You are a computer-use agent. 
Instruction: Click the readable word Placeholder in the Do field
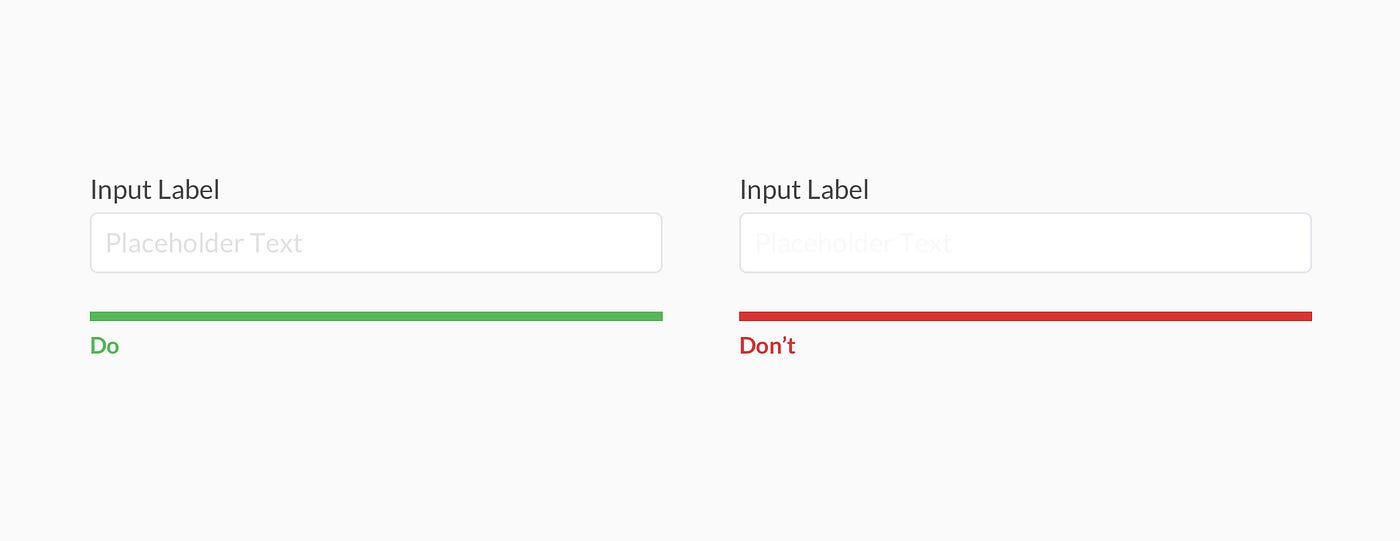point(174,243)
